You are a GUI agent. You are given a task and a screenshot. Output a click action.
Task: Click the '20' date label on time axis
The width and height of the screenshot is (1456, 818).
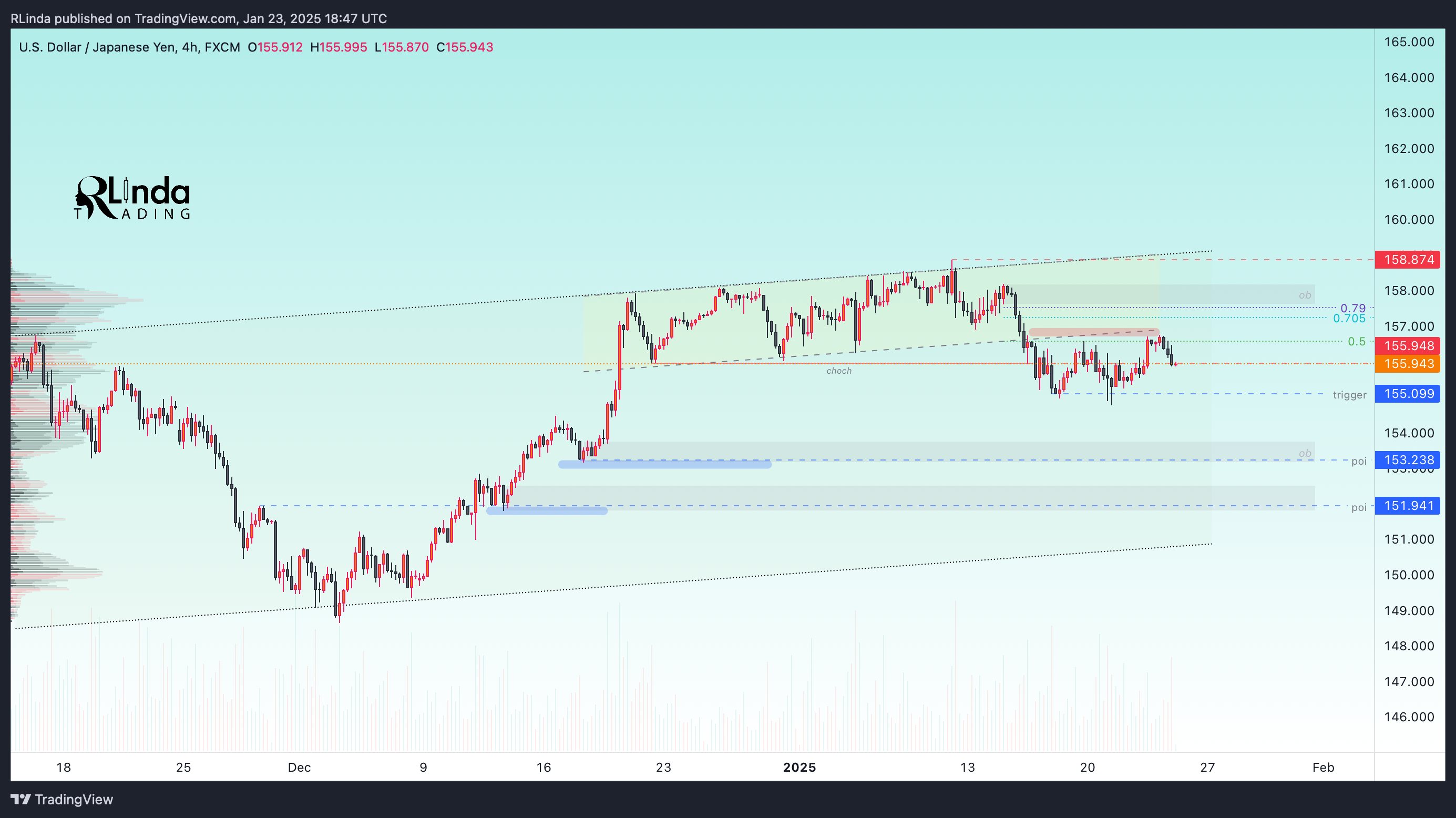coord(1087,767)
